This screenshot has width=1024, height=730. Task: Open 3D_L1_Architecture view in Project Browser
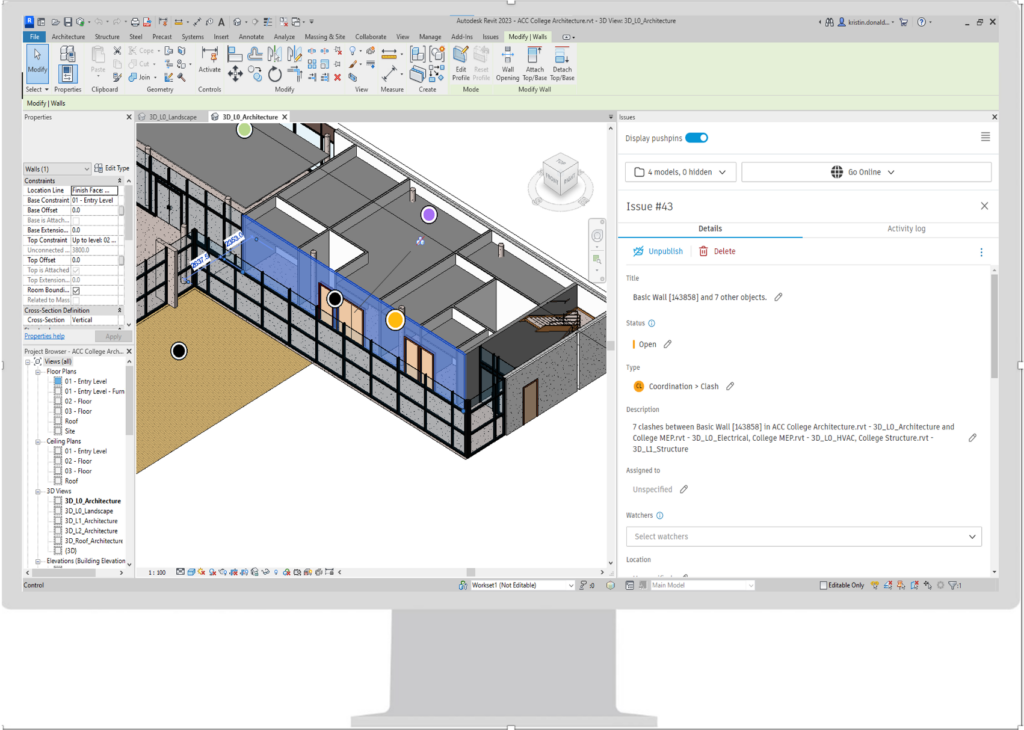click(91, 521)
